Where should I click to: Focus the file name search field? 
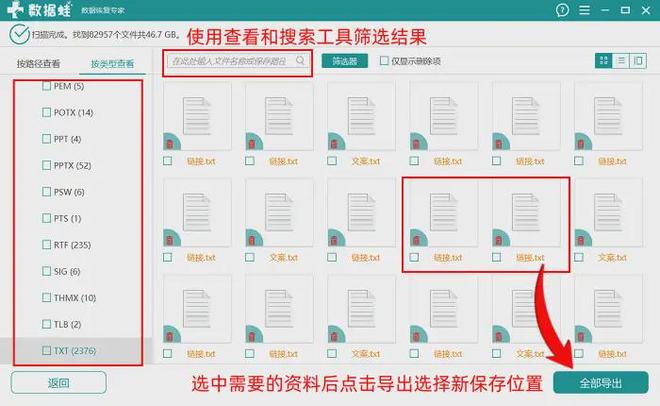tap(238, 61)
